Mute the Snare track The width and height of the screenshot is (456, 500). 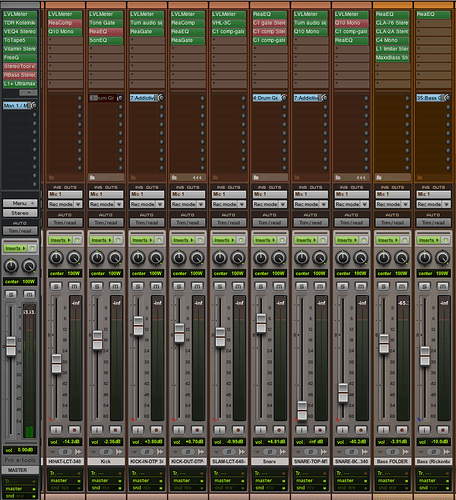[x=279, y=286]
